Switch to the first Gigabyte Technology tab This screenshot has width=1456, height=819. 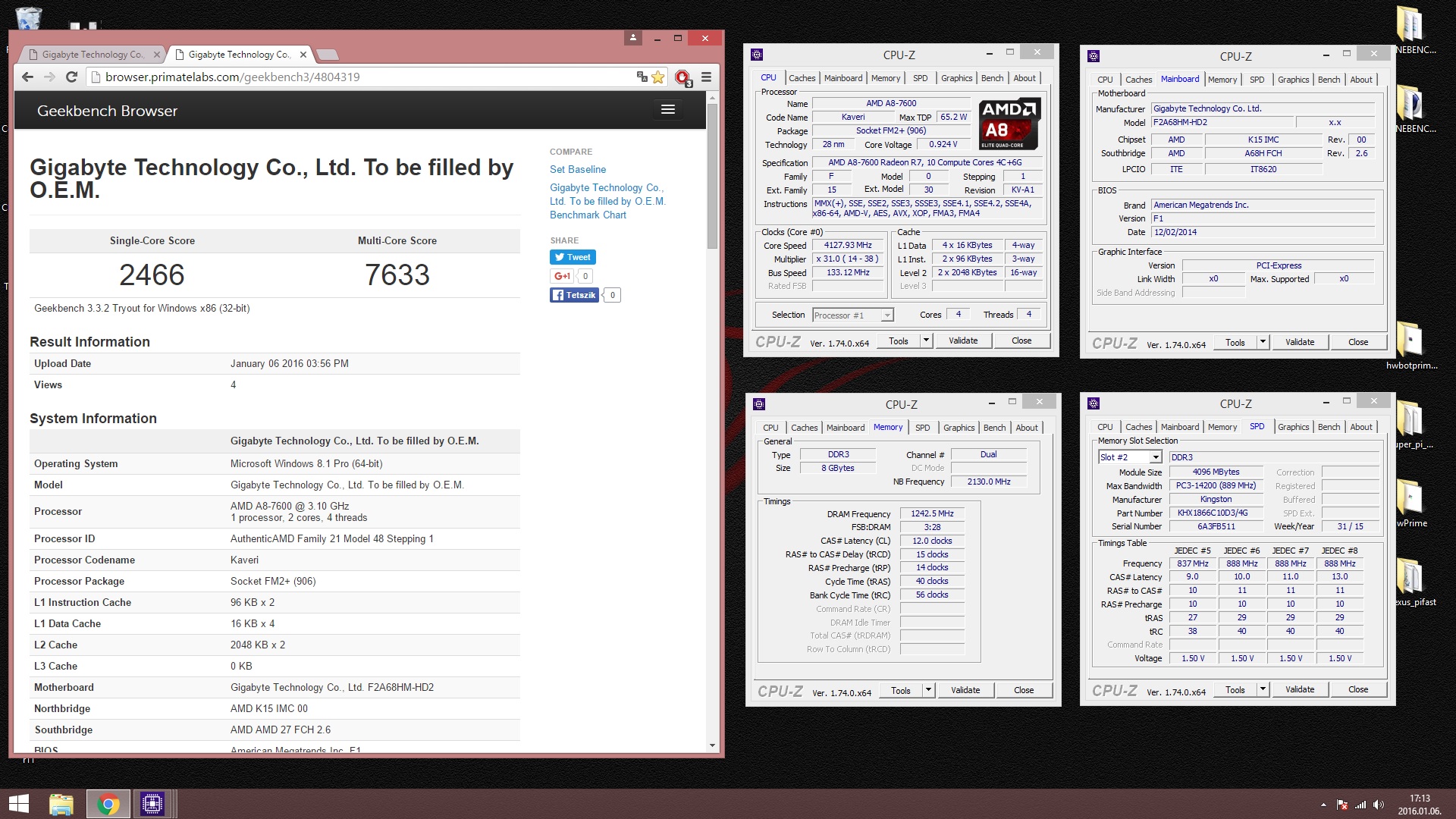(x=93, y=55)
